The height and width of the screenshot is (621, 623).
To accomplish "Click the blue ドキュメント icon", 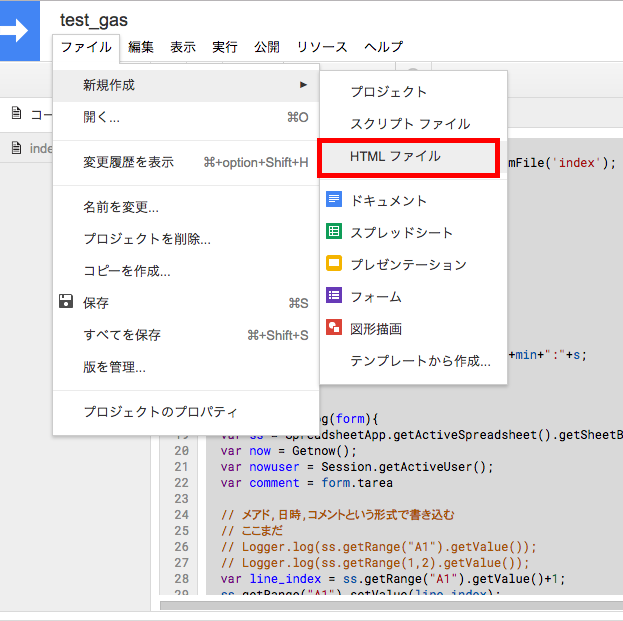I will [x=334, y=199].
